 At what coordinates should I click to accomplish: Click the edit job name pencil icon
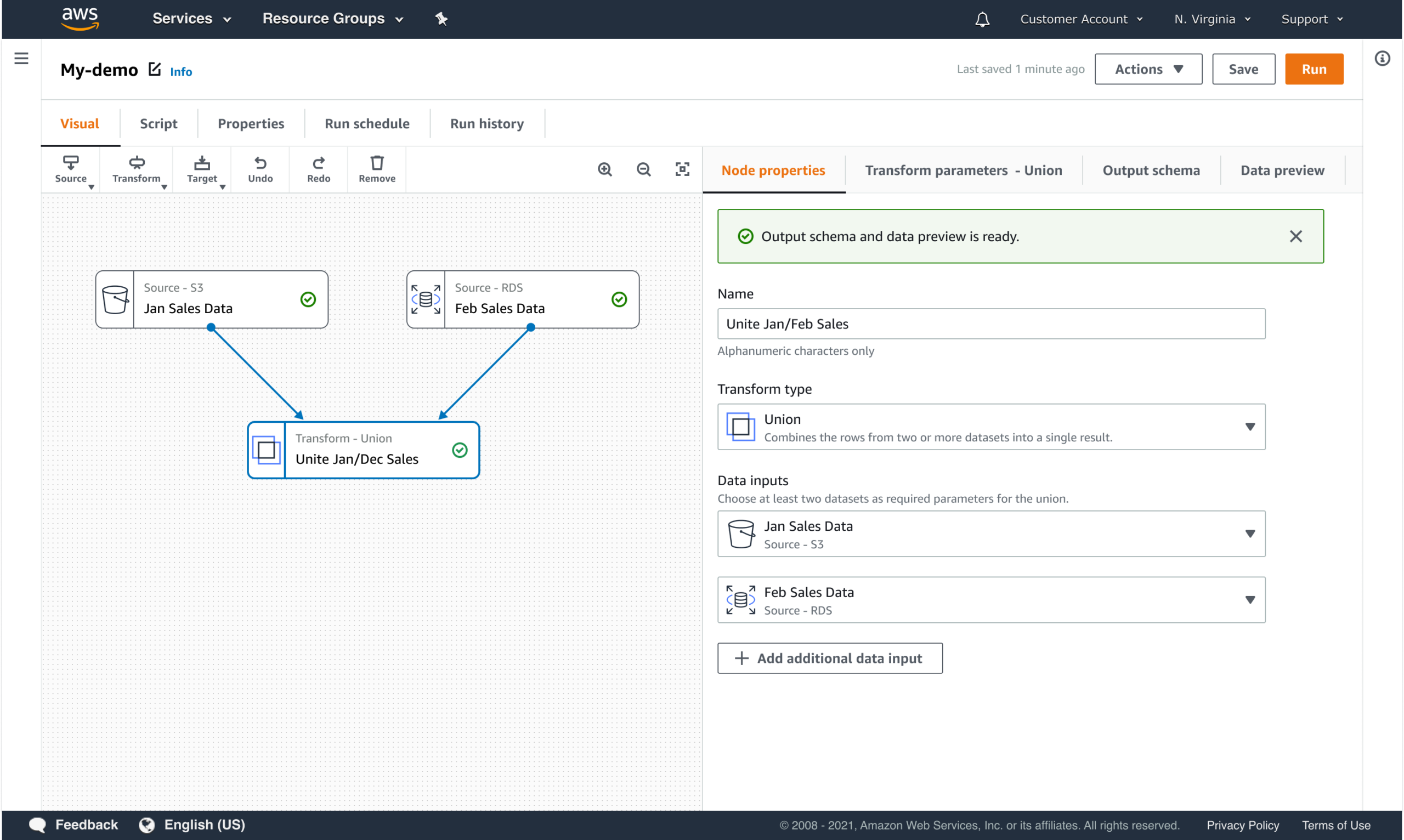155,69
